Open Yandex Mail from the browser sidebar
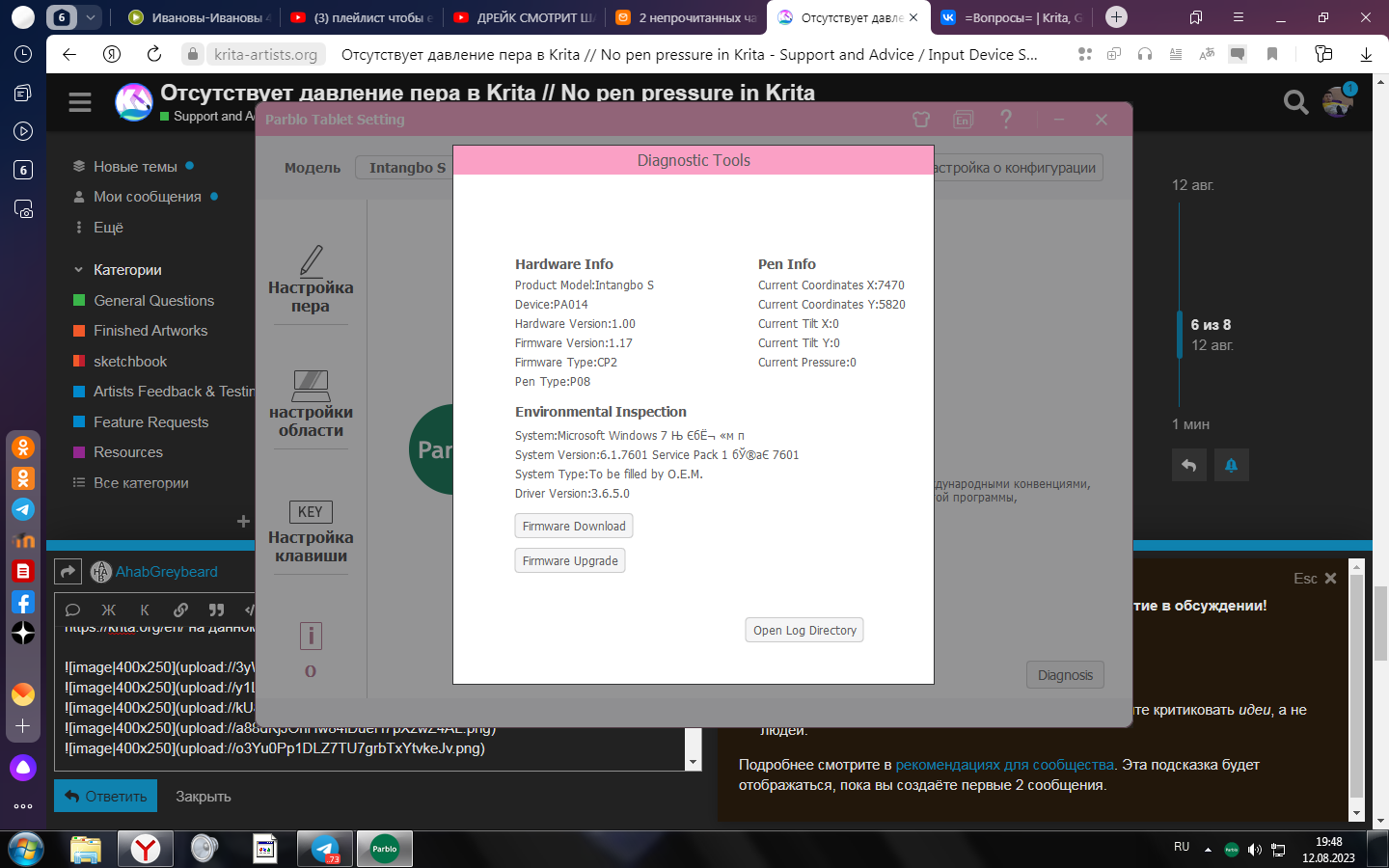 click(23, 694)
